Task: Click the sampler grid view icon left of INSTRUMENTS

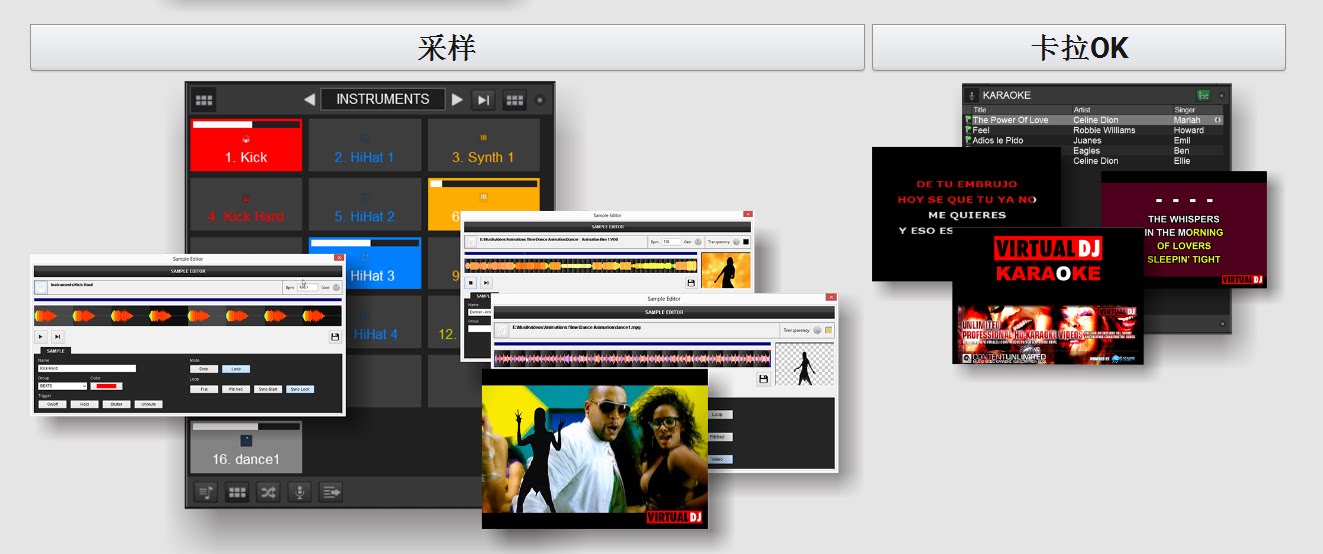Action: (x=204, y=100)
